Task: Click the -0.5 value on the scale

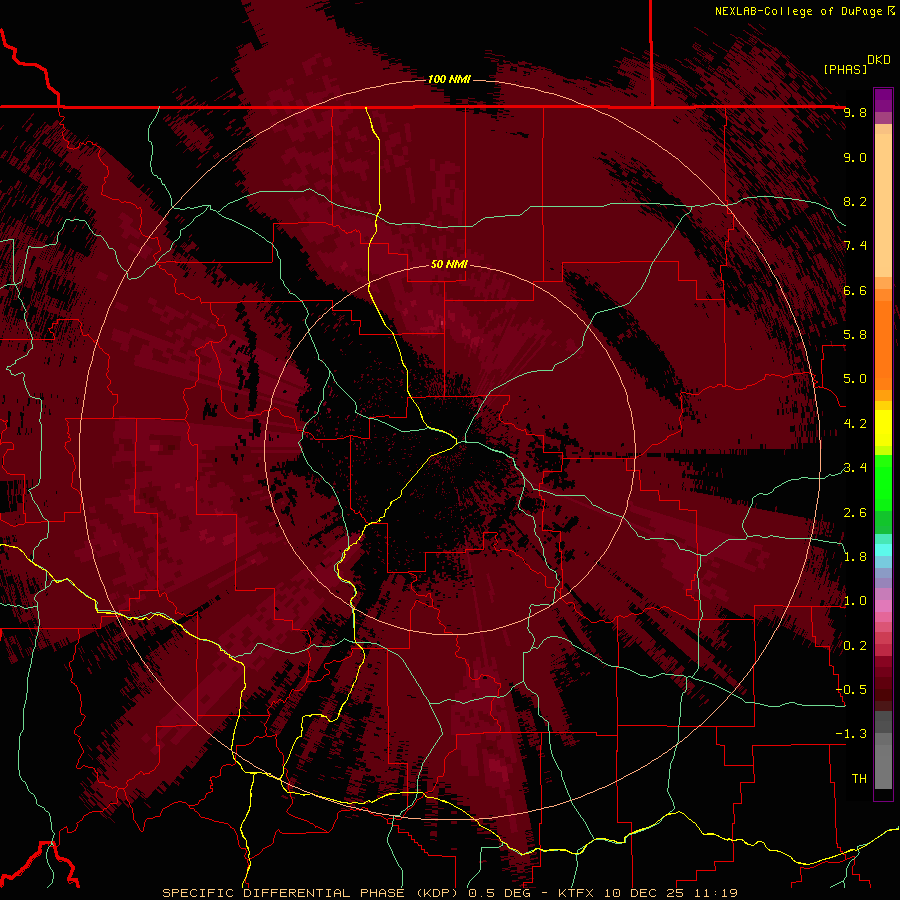Action: [x=851, y=690]
